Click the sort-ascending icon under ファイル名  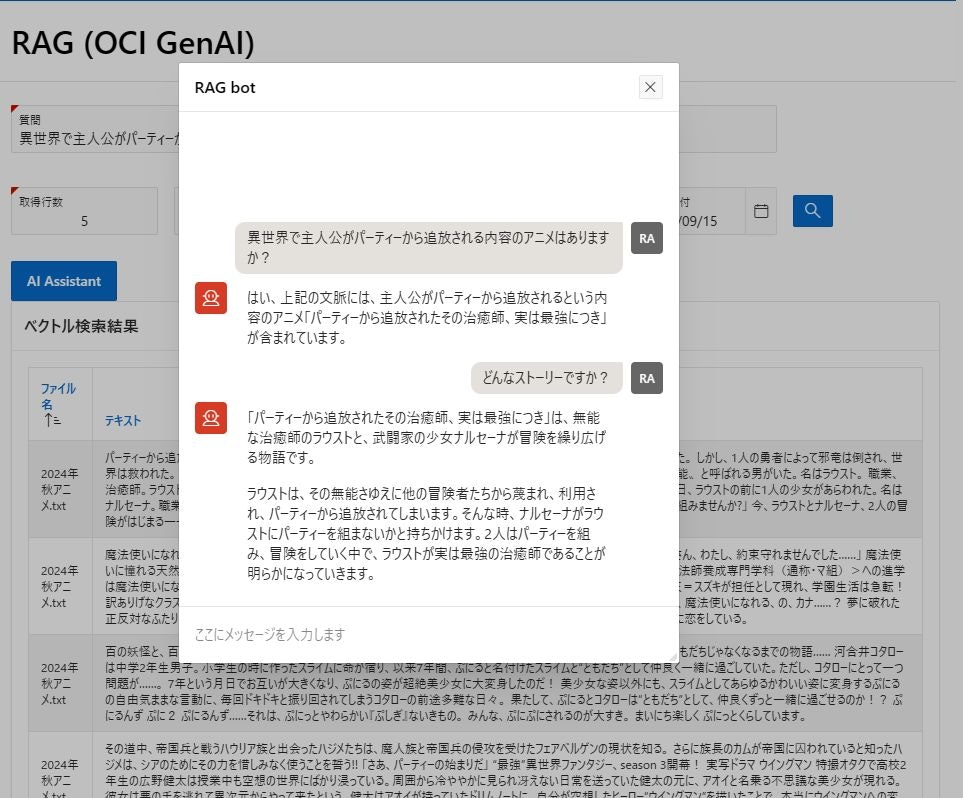click(x=52, y=420)
